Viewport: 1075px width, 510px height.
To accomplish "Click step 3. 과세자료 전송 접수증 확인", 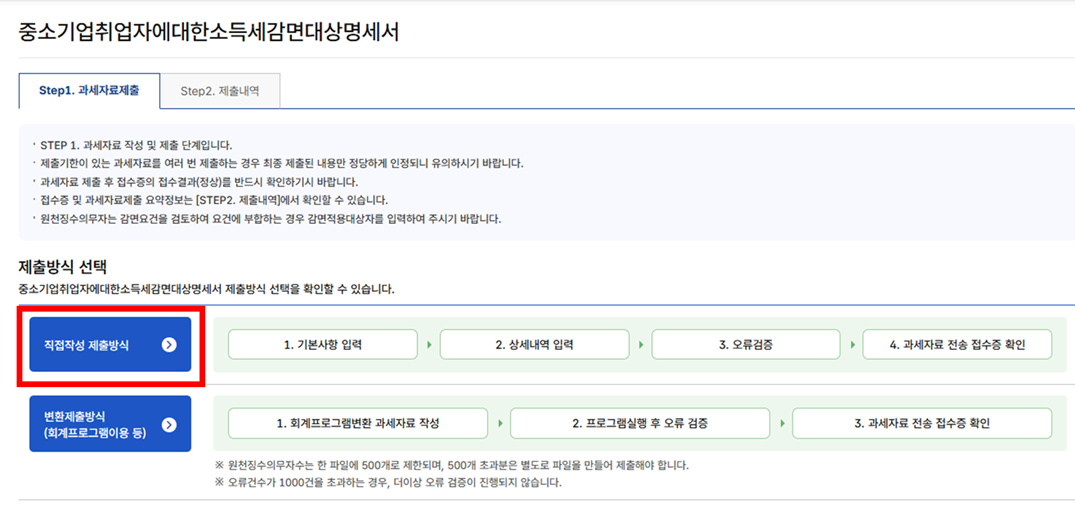I will (x=922, y=424).
